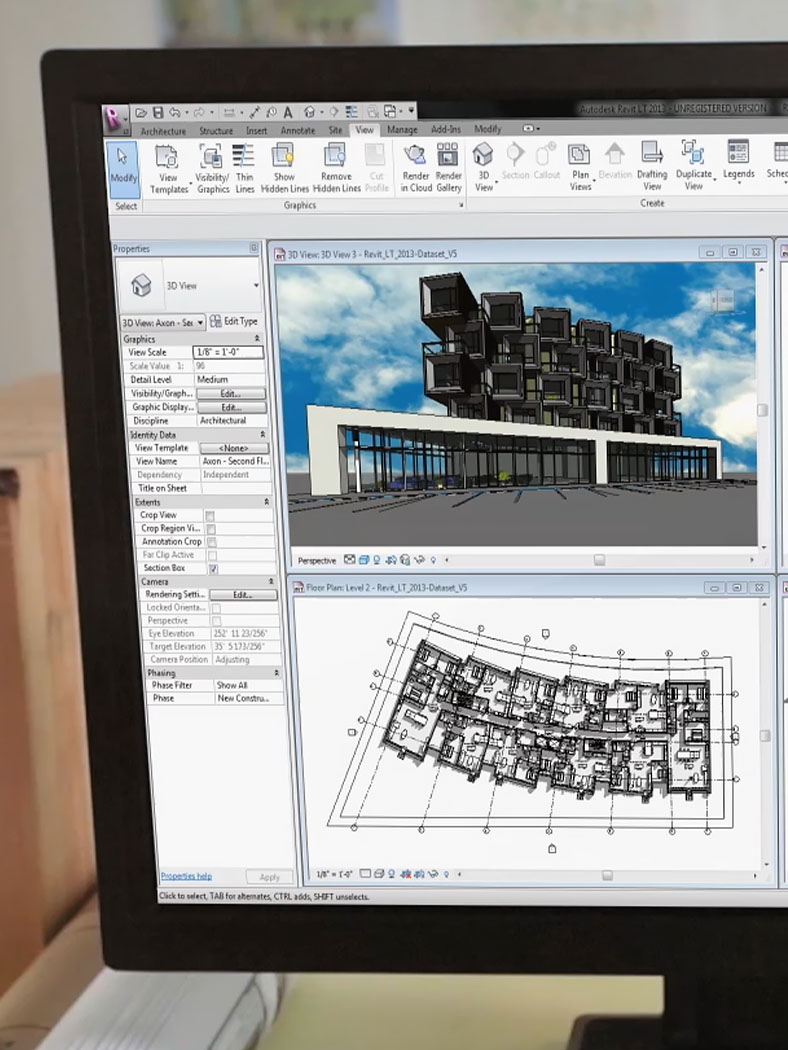Image resolution: width=788 pixels, height=1050 pixels.
Task: Click the Save disk icon
Action: [x=158, y=112]
